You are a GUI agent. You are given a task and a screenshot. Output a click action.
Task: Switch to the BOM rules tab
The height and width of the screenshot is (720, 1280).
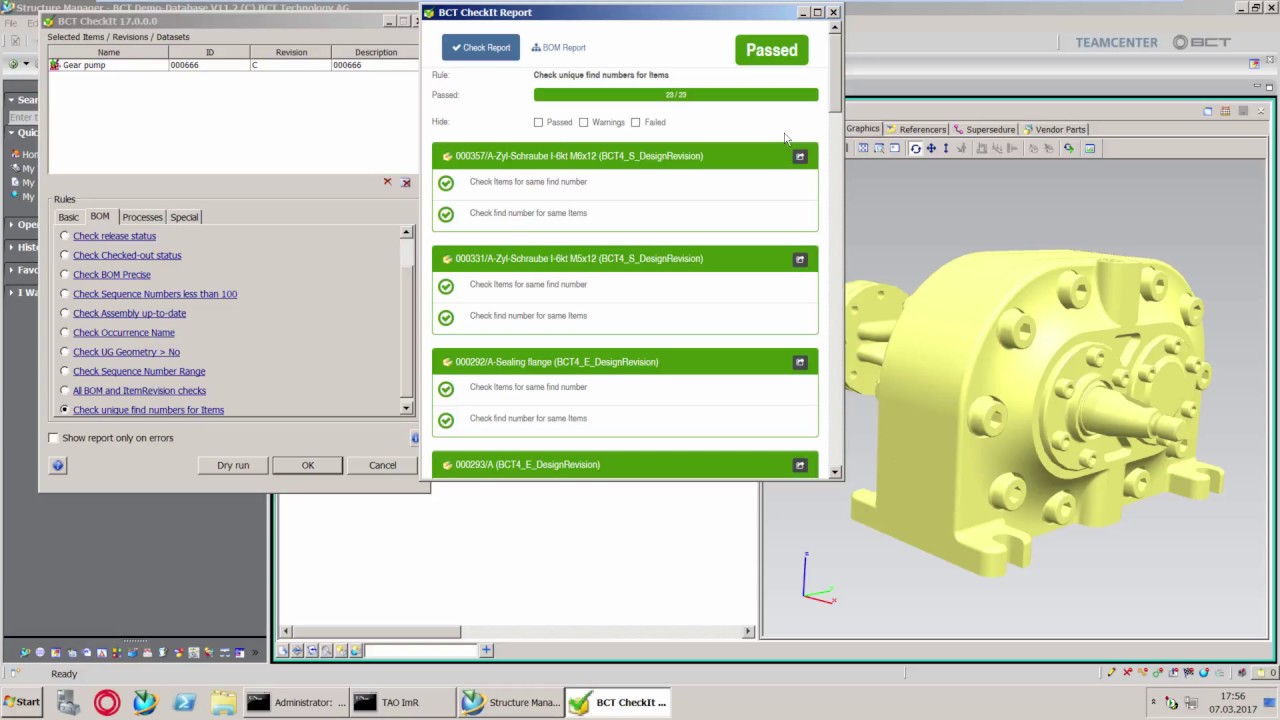(100, 216)
